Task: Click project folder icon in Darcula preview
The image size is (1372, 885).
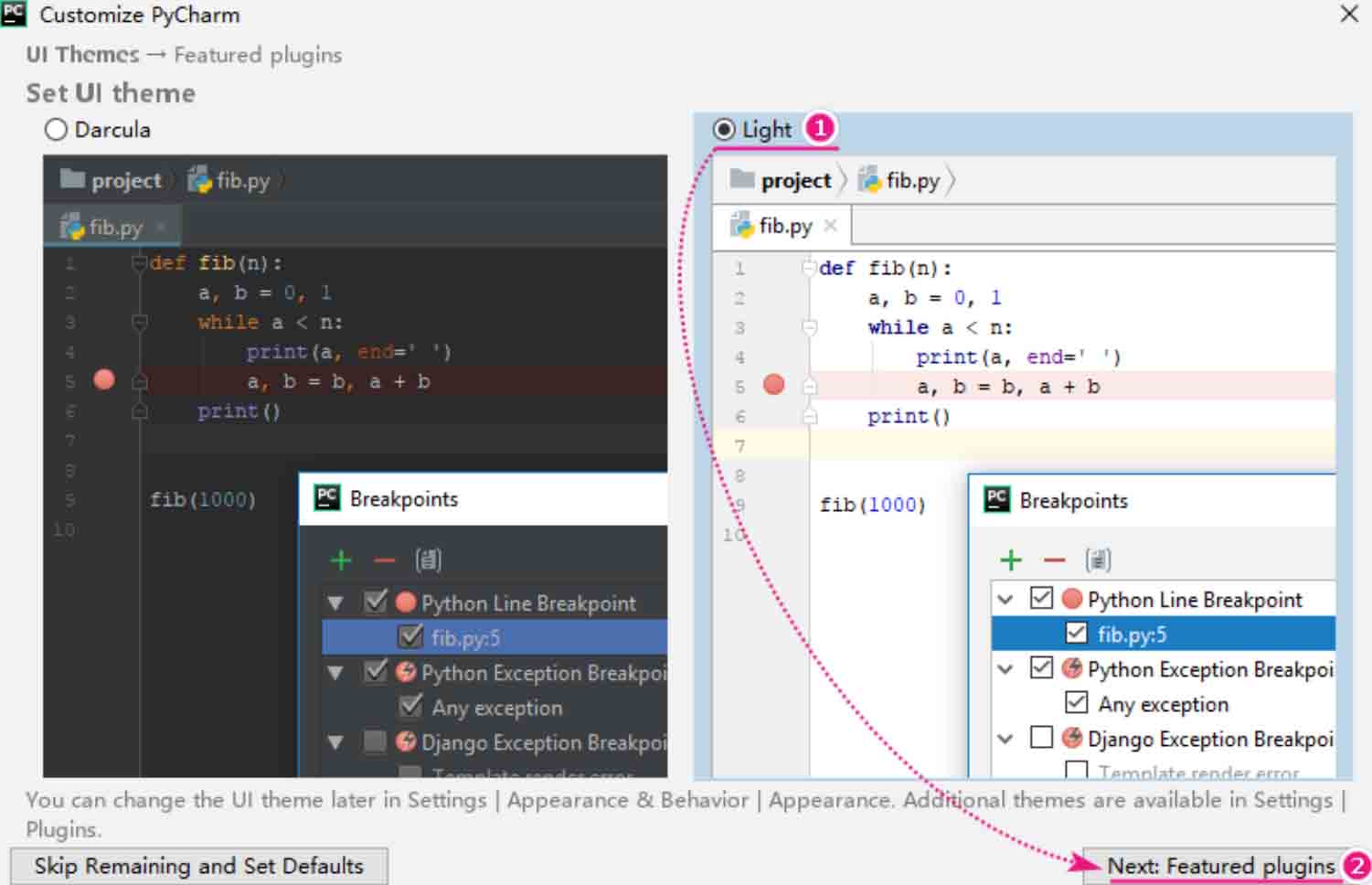Action: pos(72,179)
